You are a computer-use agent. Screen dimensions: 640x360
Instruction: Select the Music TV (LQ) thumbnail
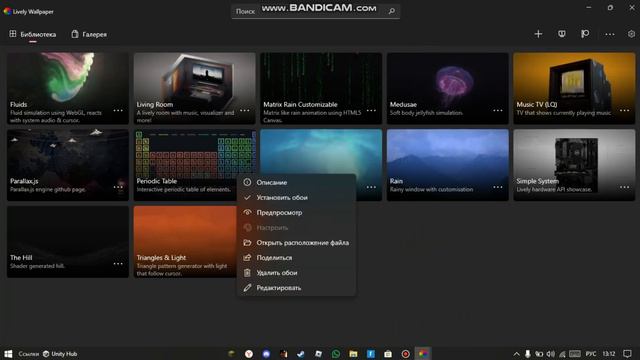574,88
